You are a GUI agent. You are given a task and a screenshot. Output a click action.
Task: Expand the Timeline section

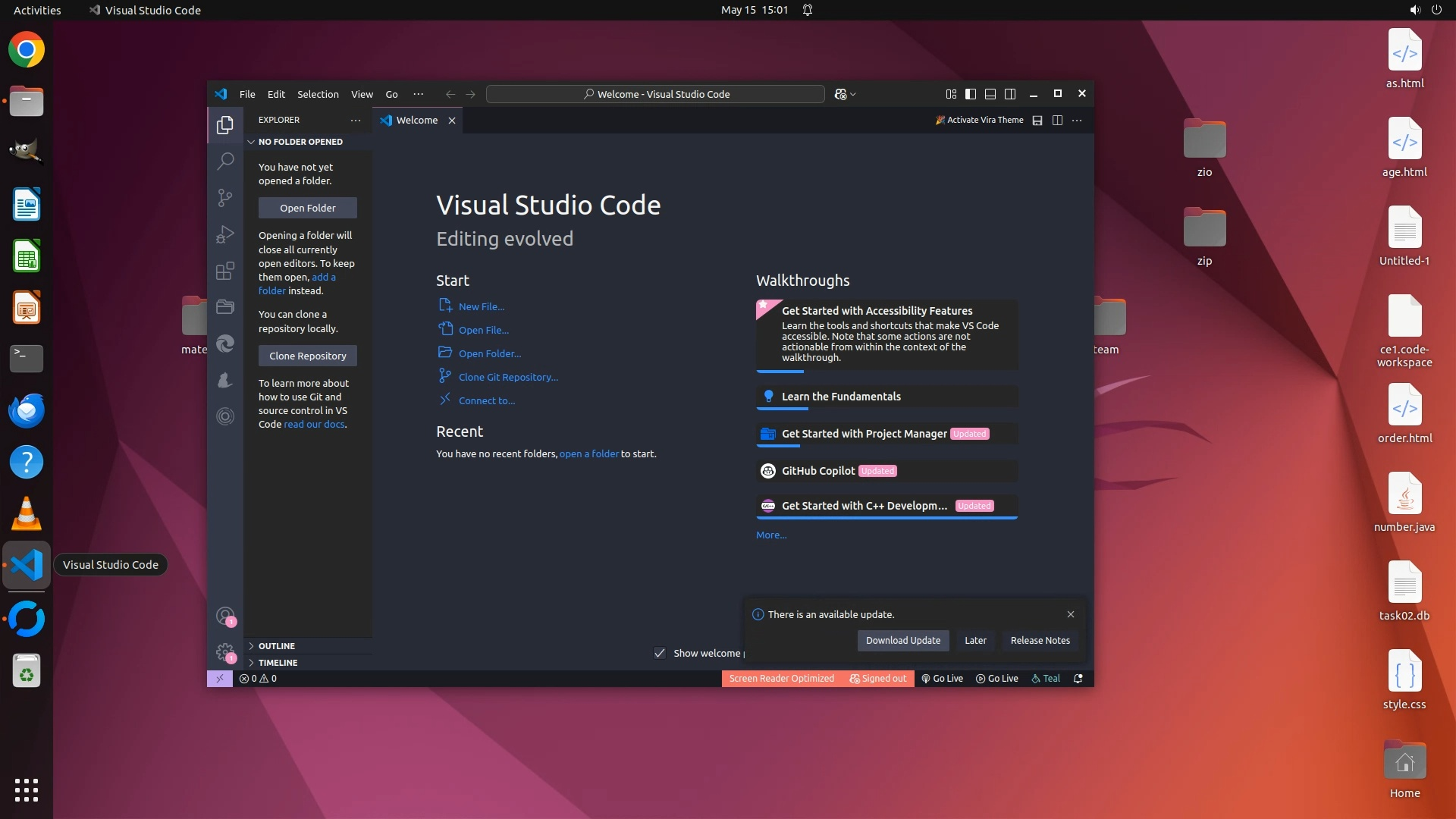tap(278, 663)
